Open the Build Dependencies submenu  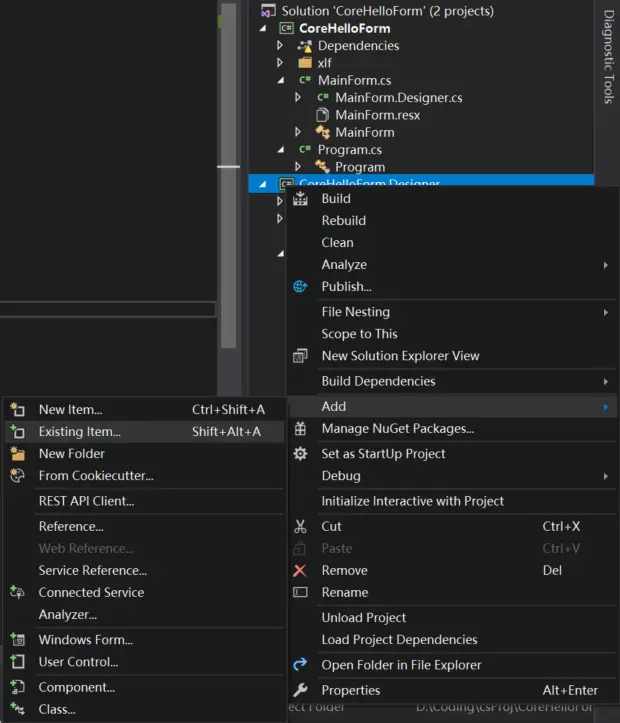point(452,381)
